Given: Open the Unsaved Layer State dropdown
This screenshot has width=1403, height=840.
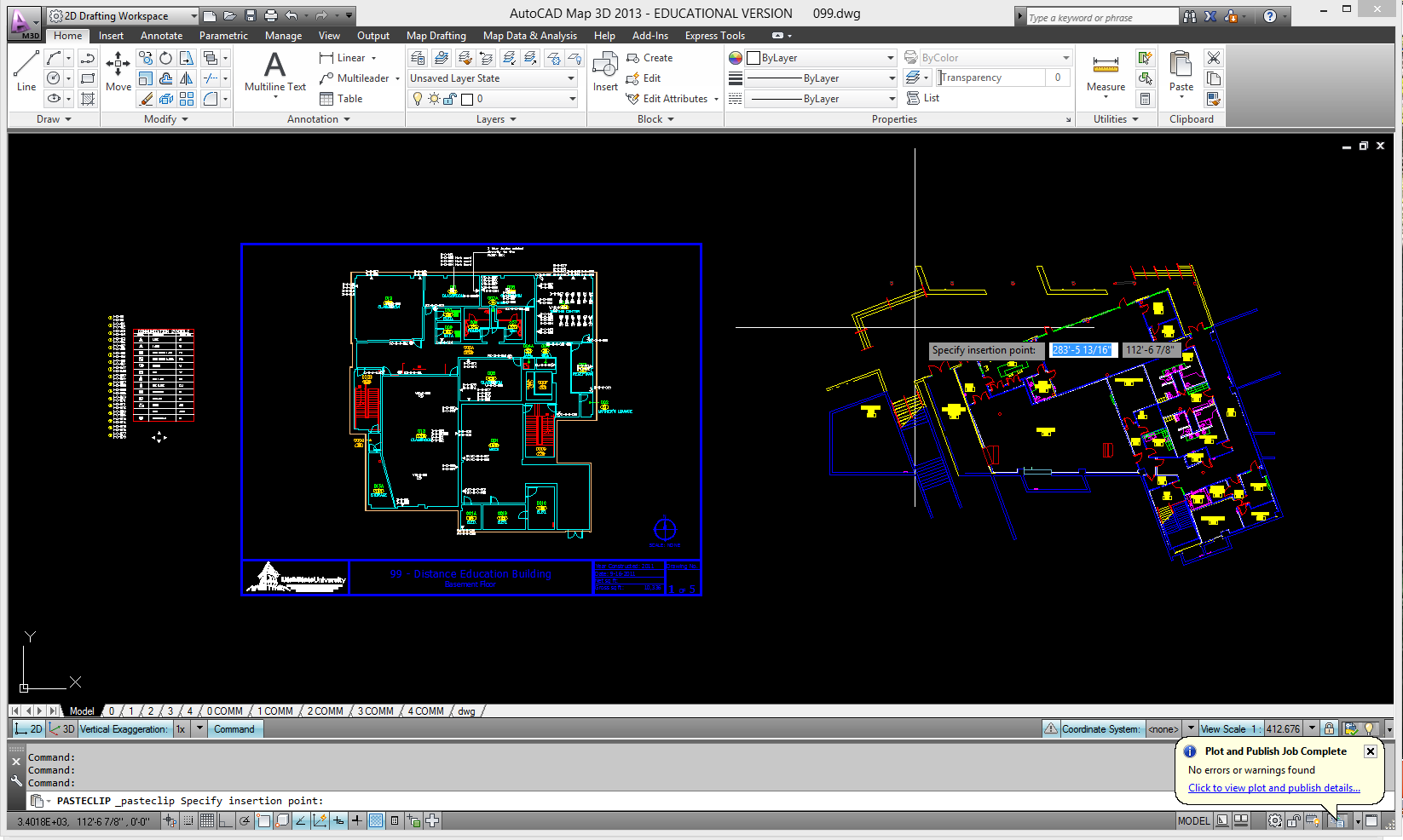Looking at the screenshot, I should click(x=571, y=78).
